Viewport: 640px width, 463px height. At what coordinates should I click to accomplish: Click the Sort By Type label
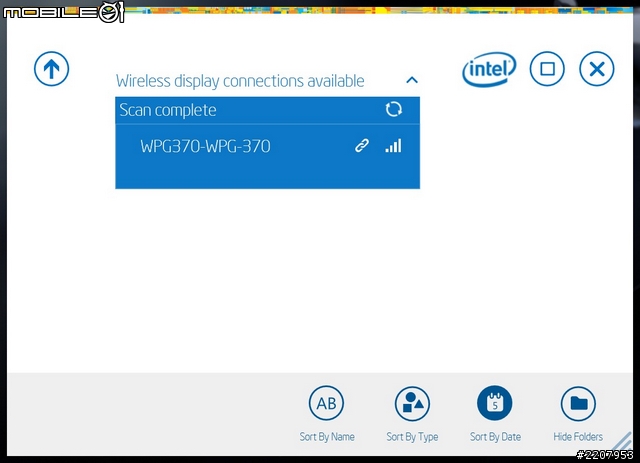coord(412,437)
